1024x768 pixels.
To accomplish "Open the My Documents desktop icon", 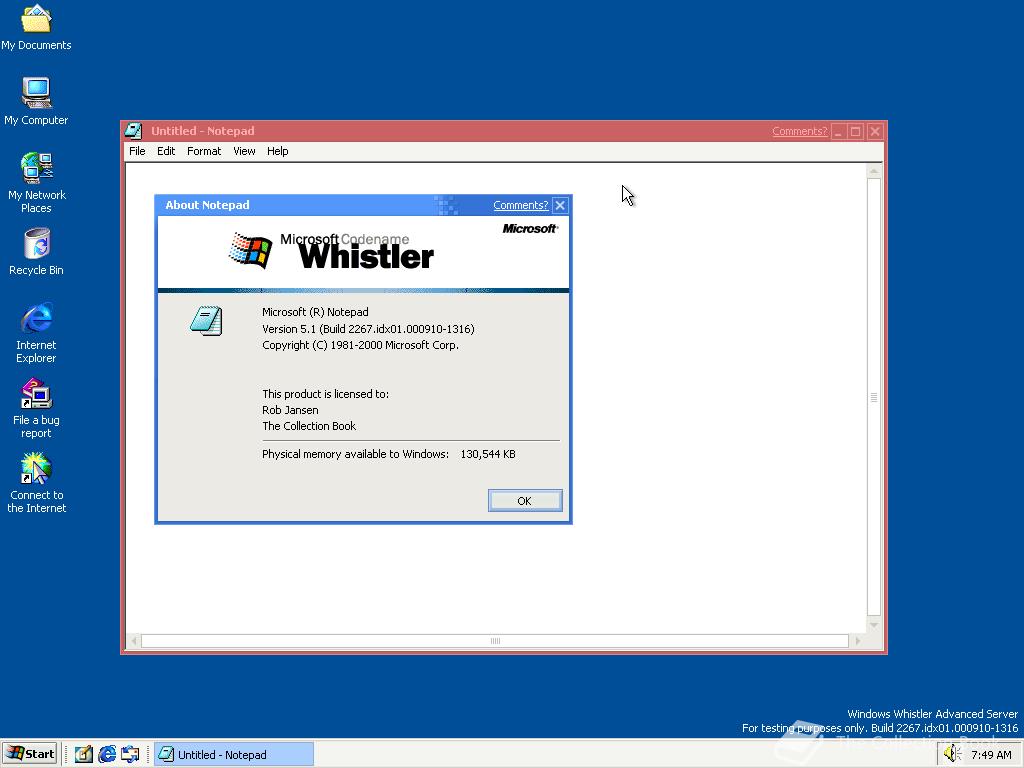I will point(36,27).
